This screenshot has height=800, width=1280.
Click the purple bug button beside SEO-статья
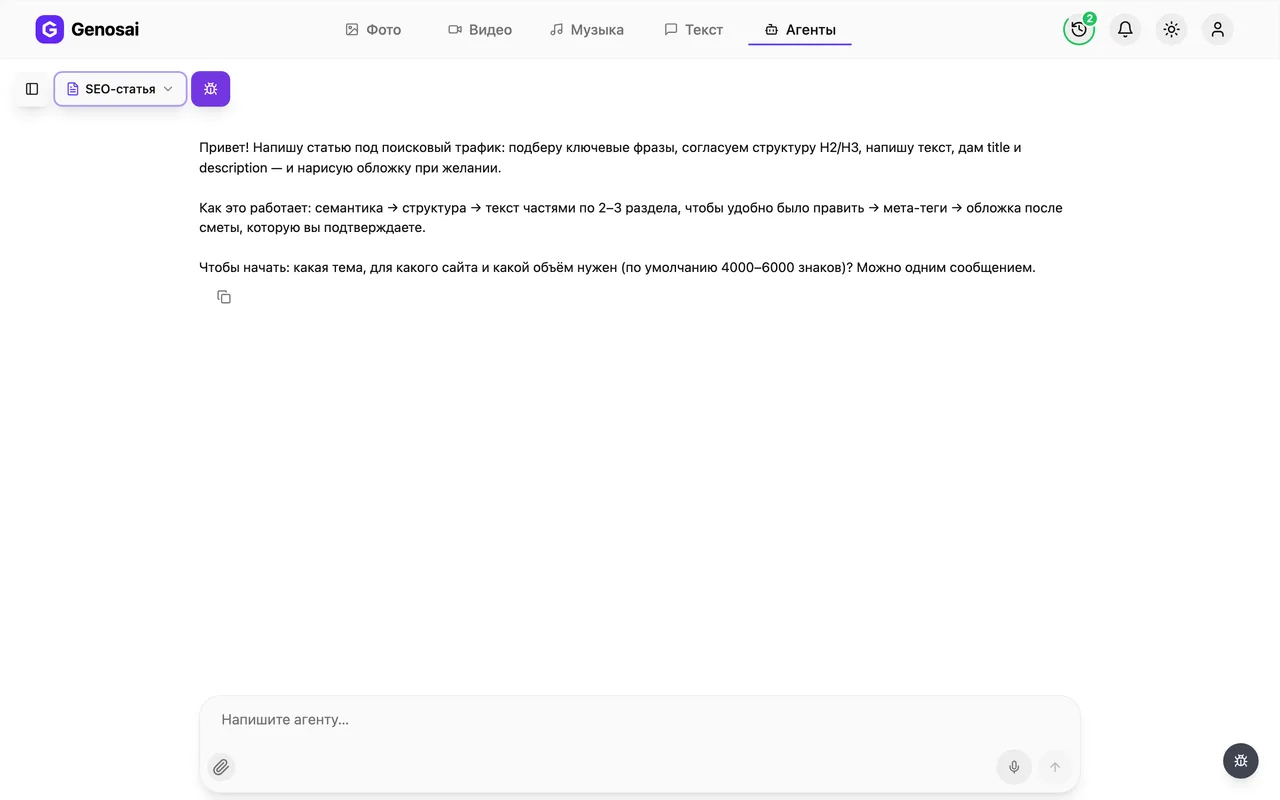210,89
